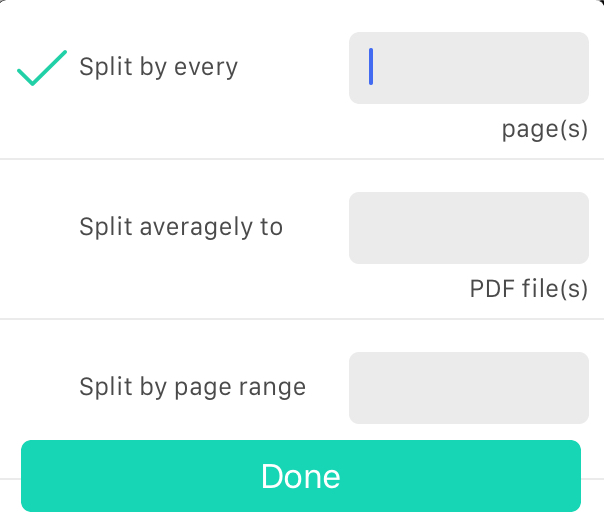
Task: Choose the "Split averagely to" option
Action: [x=181, y=227]
